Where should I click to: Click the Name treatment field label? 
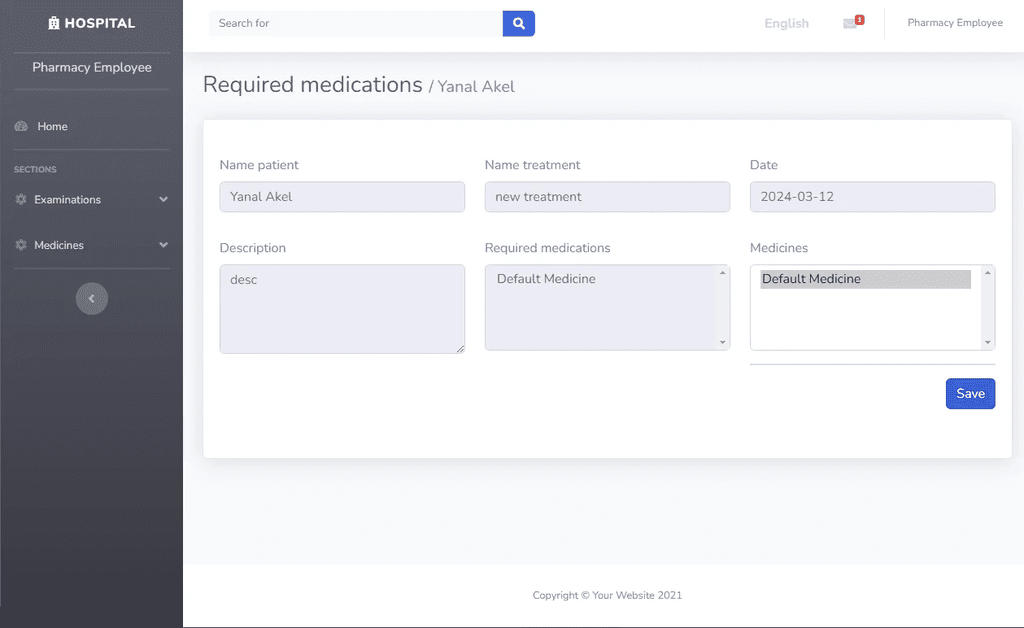532,165
